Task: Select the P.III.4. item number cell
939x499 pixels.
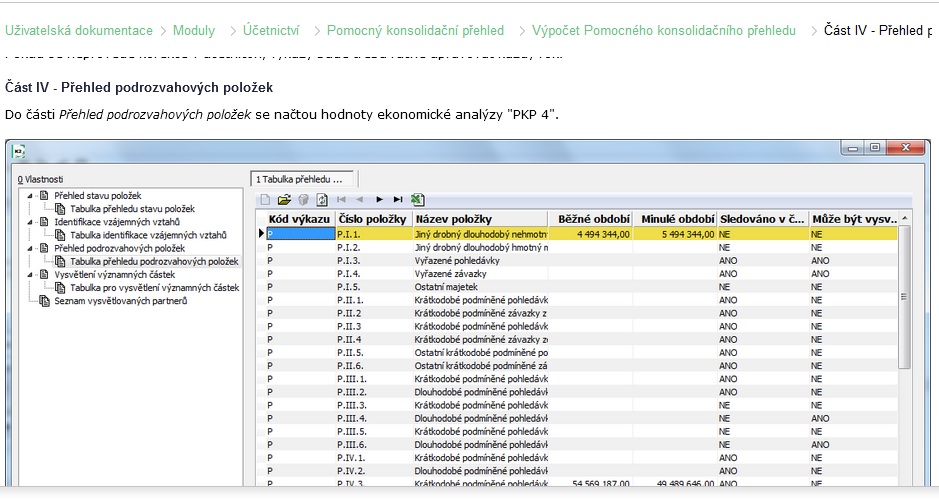Action: point(373,419)
